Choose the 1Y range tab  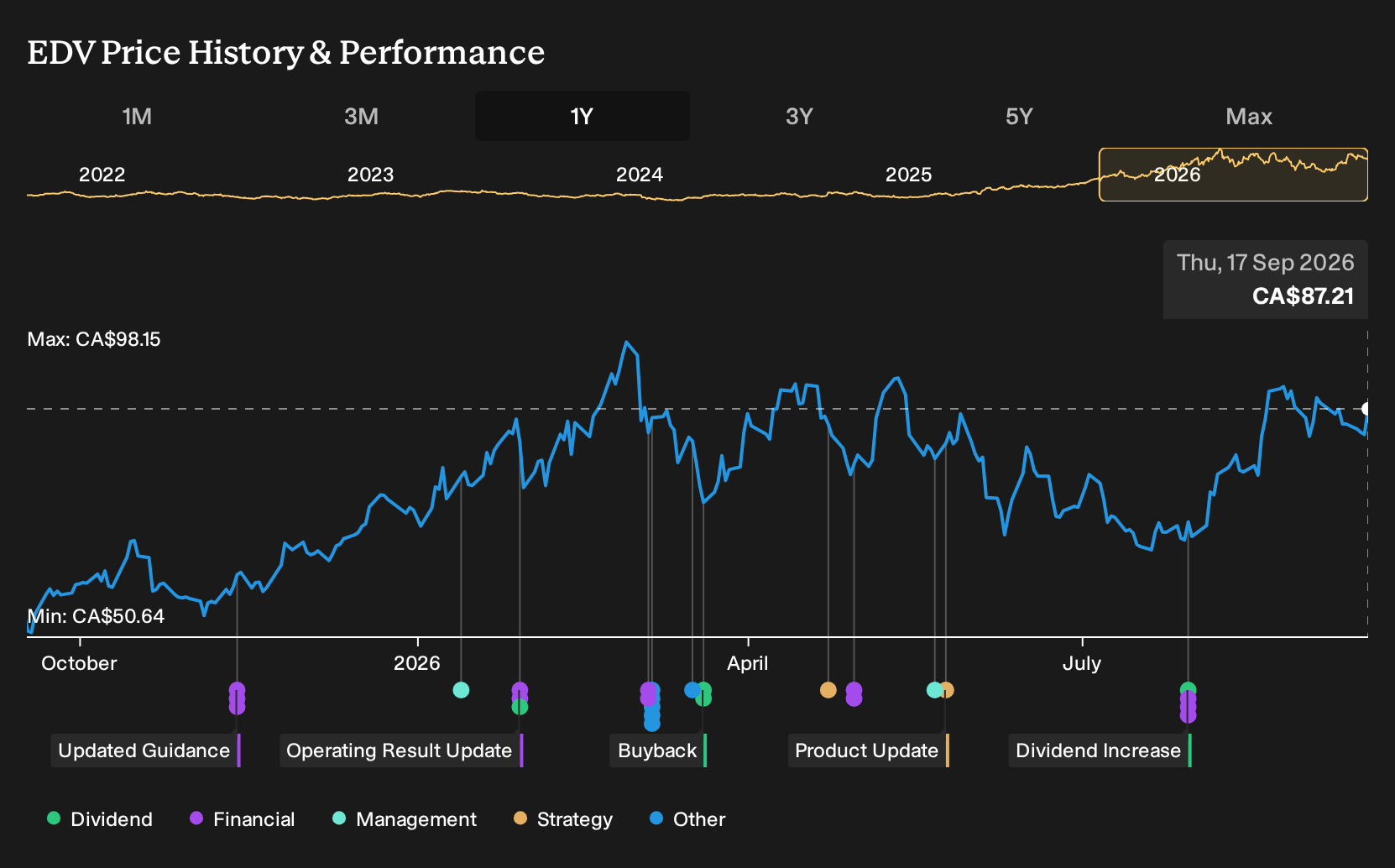583,116
